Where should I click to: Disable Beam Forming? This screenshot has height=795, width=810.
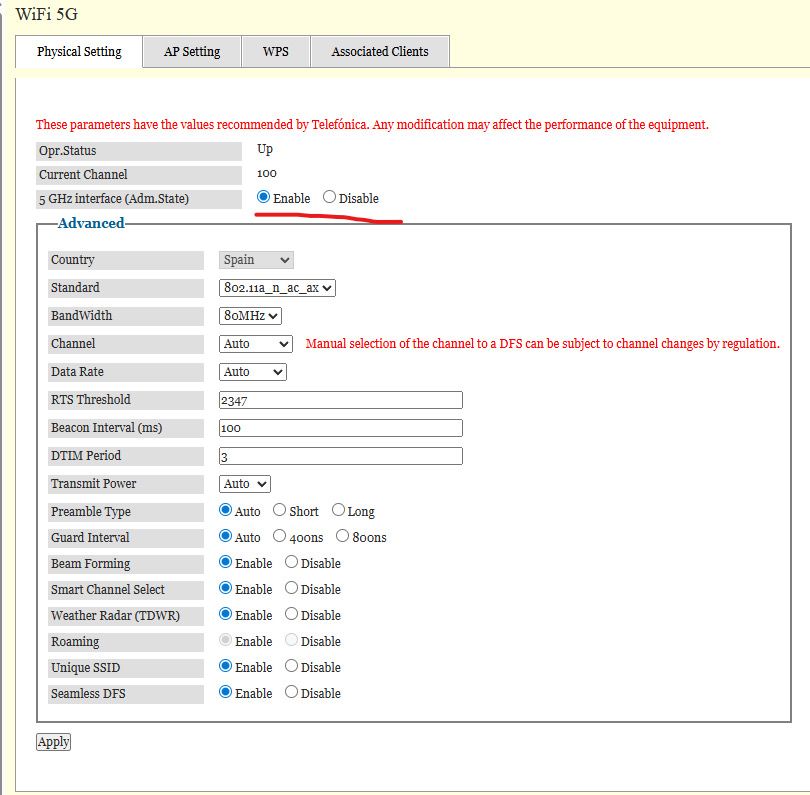[292, 563]
